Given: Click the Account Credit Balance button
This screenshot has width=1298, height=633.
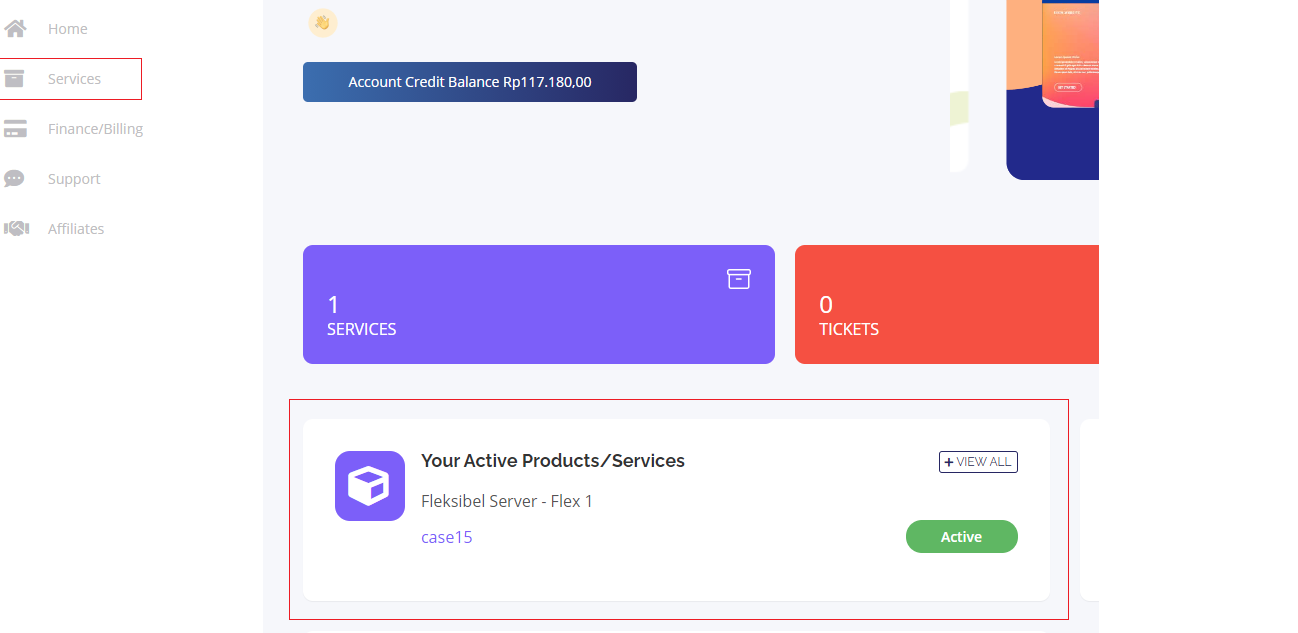Looking at the screenshot, I should pos(469,82).
